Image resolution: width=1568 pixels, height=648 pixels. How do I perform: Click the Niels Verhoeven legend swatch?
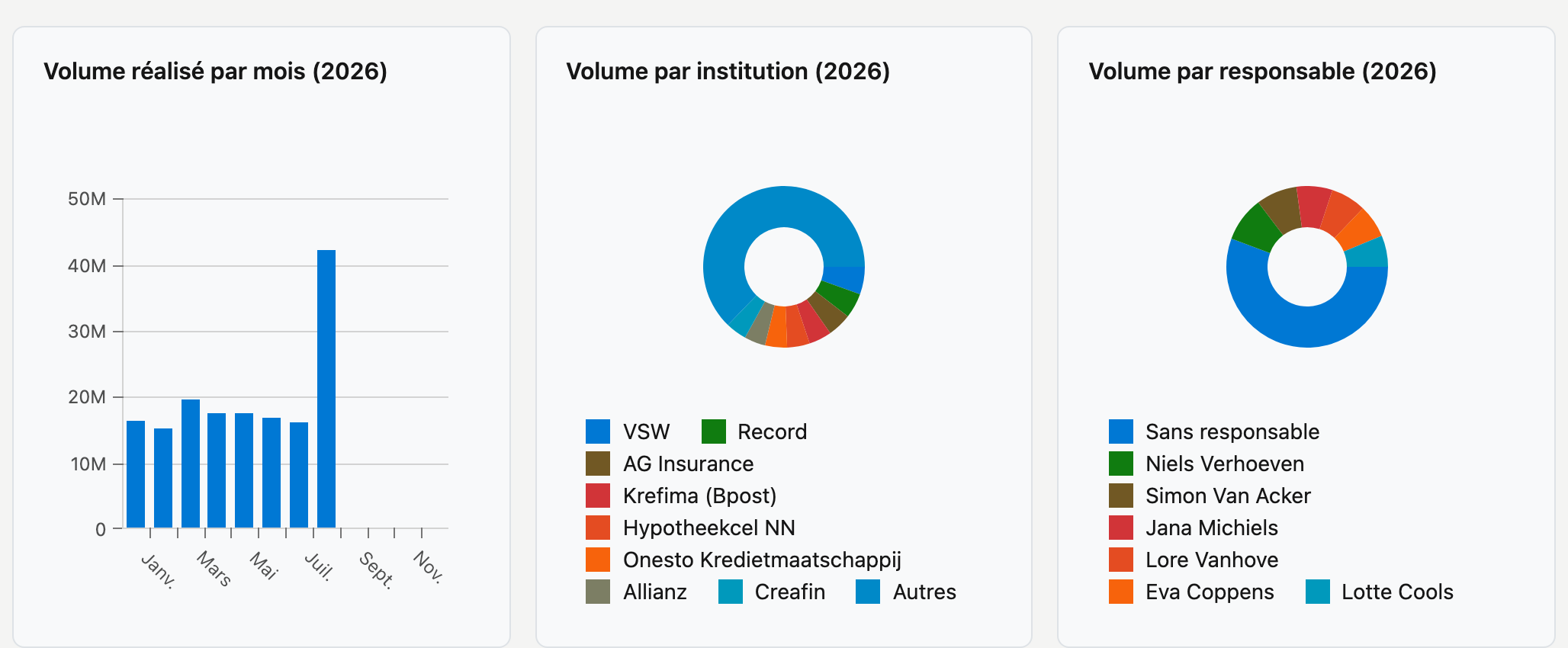(1121, 464)
